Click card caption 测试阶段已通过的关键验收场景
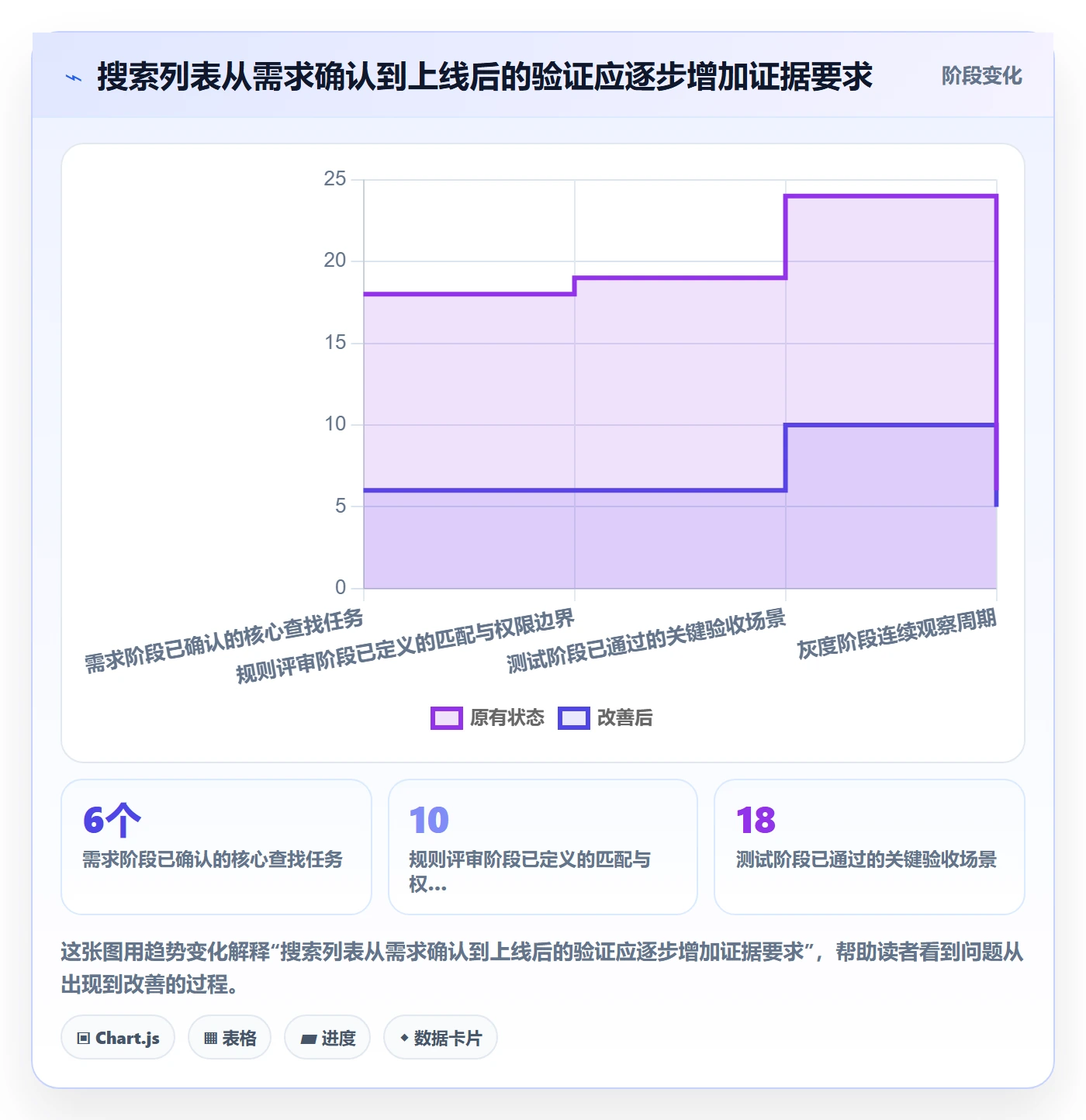1086x1120 pixels. pyautogui.click(x=866, y=859)
